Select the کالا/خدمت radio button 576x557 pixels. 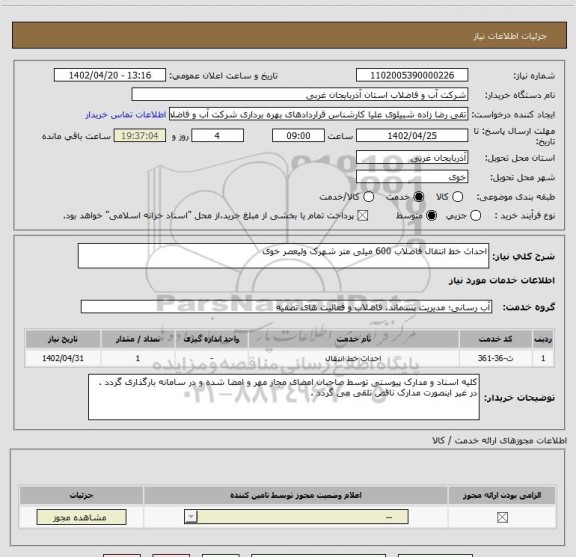[x=368, y=197]
